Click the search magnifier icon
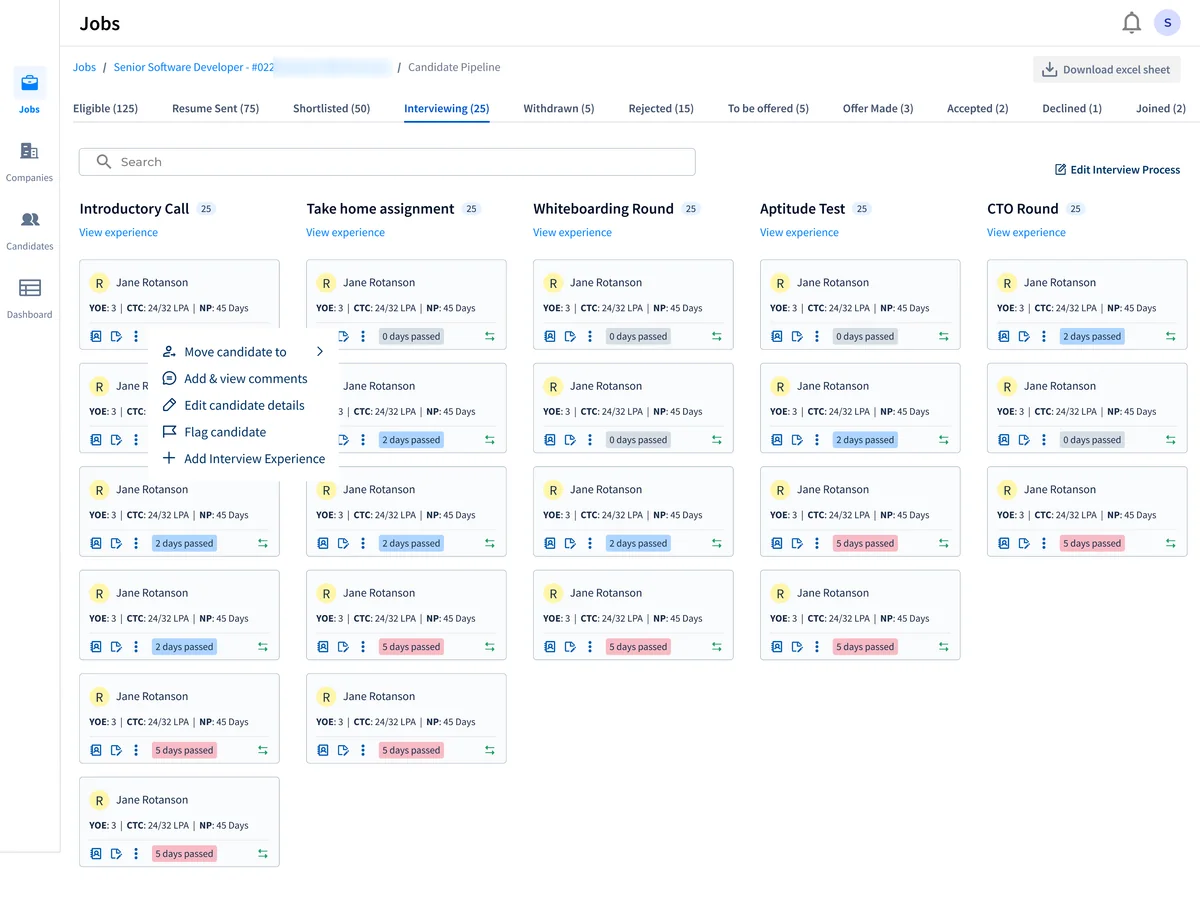The image size is (1200, 897). 103,162
